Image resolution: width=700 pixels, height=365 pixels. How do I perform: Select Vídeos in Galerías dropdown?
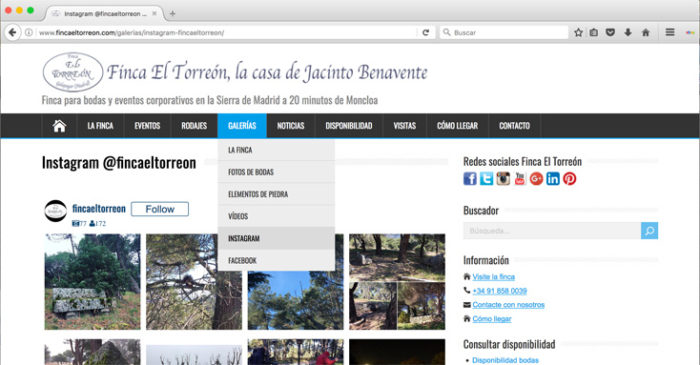pos(276,216)
